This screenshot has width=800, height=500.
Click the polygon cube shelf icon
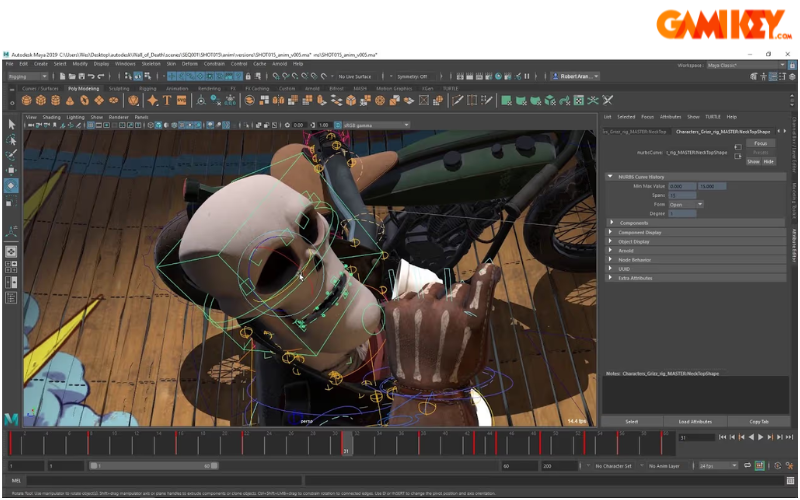pyautogui.click(x=41, y=101)
